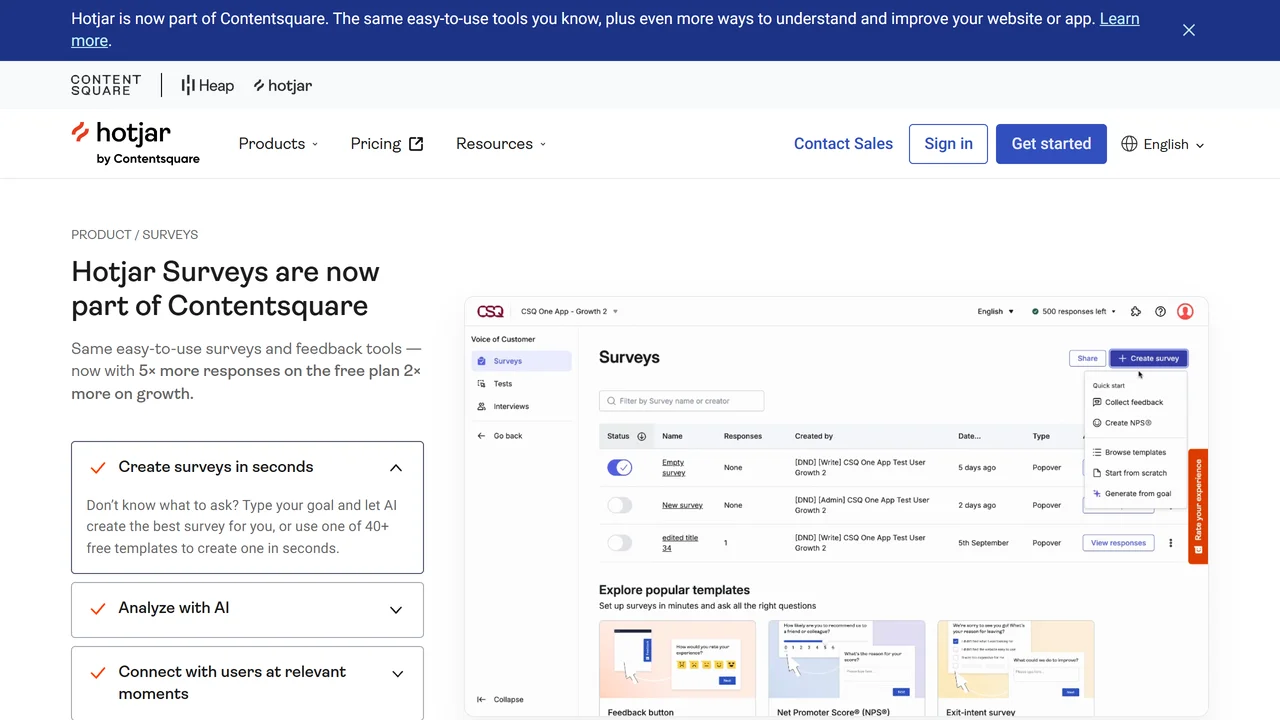The height and width of the screenshot is (720, 1280).
Task: Expand the Resources navigation menu
Action: coord(501,144)
